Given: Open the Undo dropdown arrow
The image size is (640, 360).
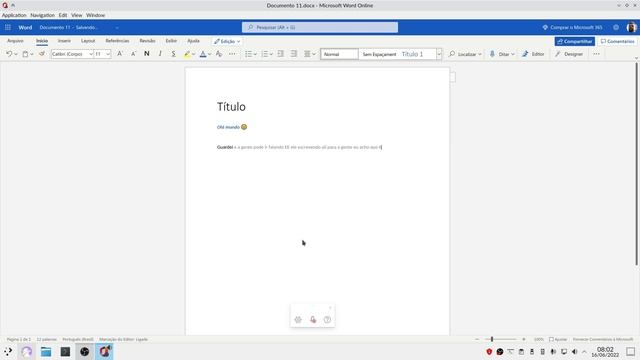Looking at the screenshot, I should coord(16,54).
